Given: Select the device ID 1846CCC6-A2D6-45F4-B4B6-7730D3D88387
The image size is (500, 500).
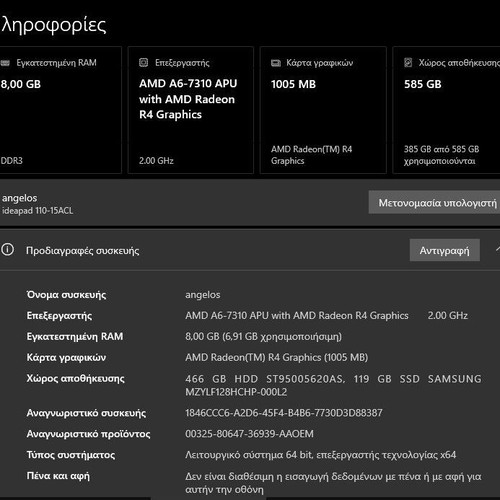Looking at the screenshot, I should [284, 413].
